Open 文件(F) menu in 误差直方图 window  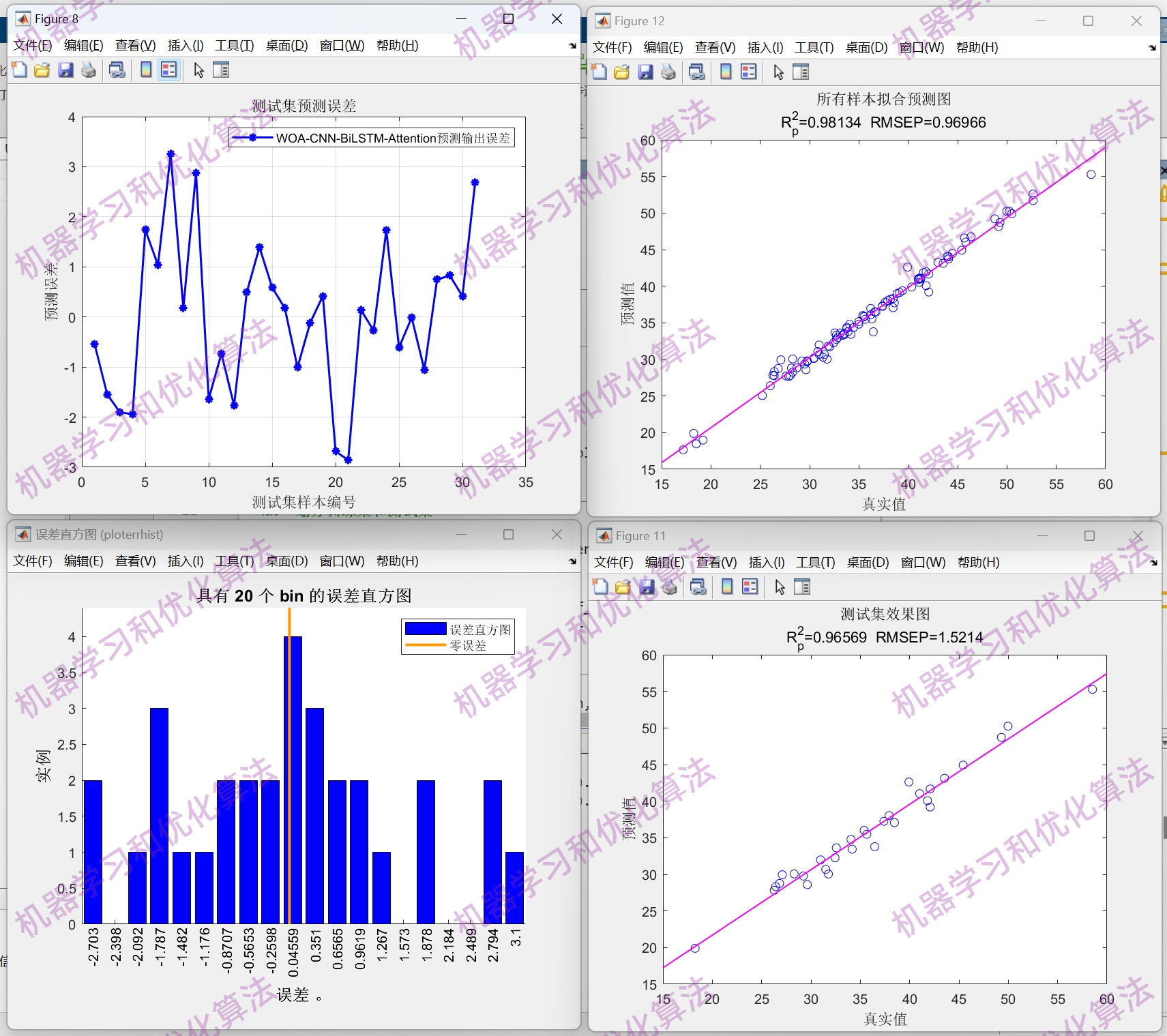(33, 561)
